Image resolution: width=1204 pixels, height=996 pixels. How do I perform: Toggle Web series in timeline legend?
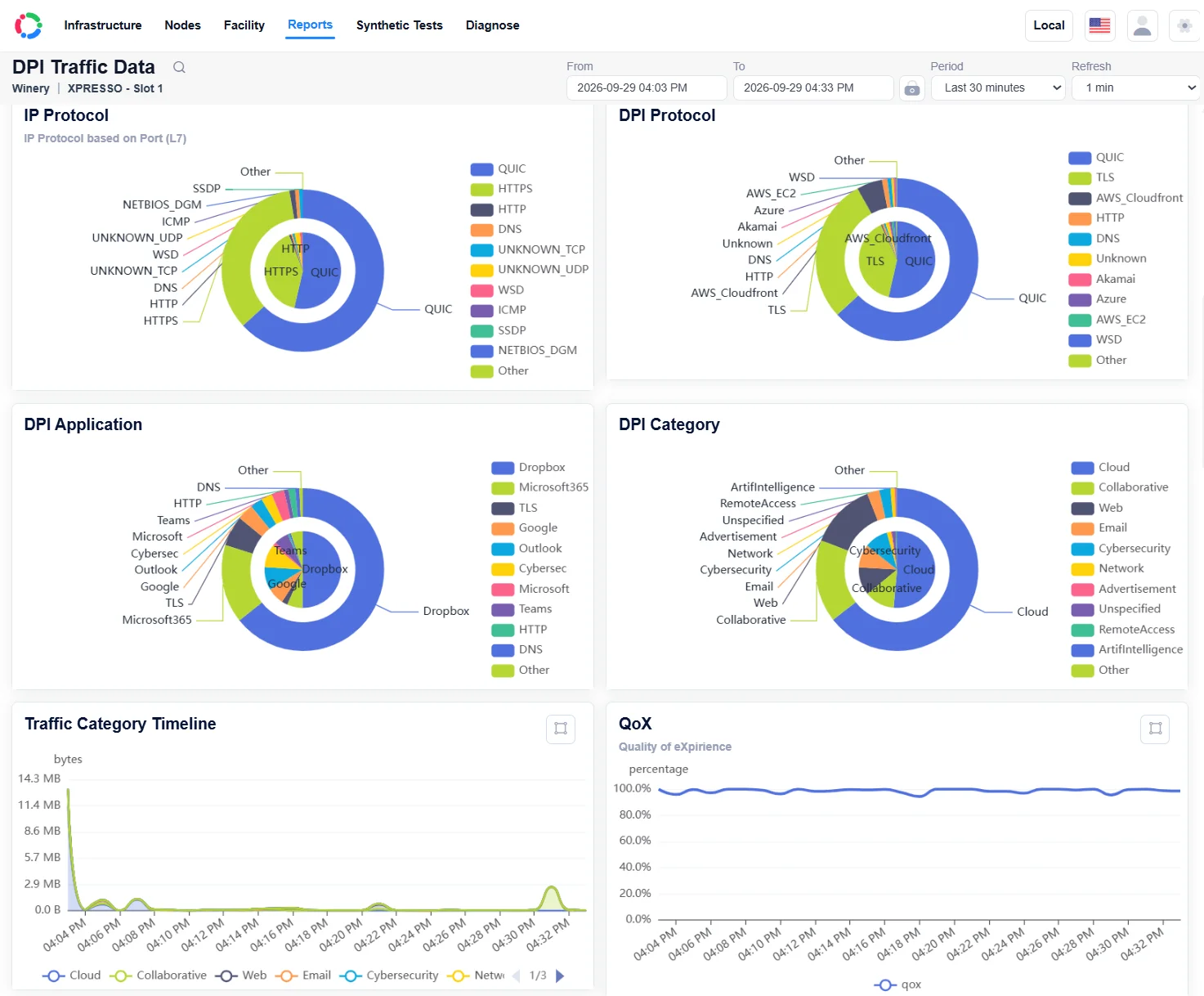tap(241, 976)
